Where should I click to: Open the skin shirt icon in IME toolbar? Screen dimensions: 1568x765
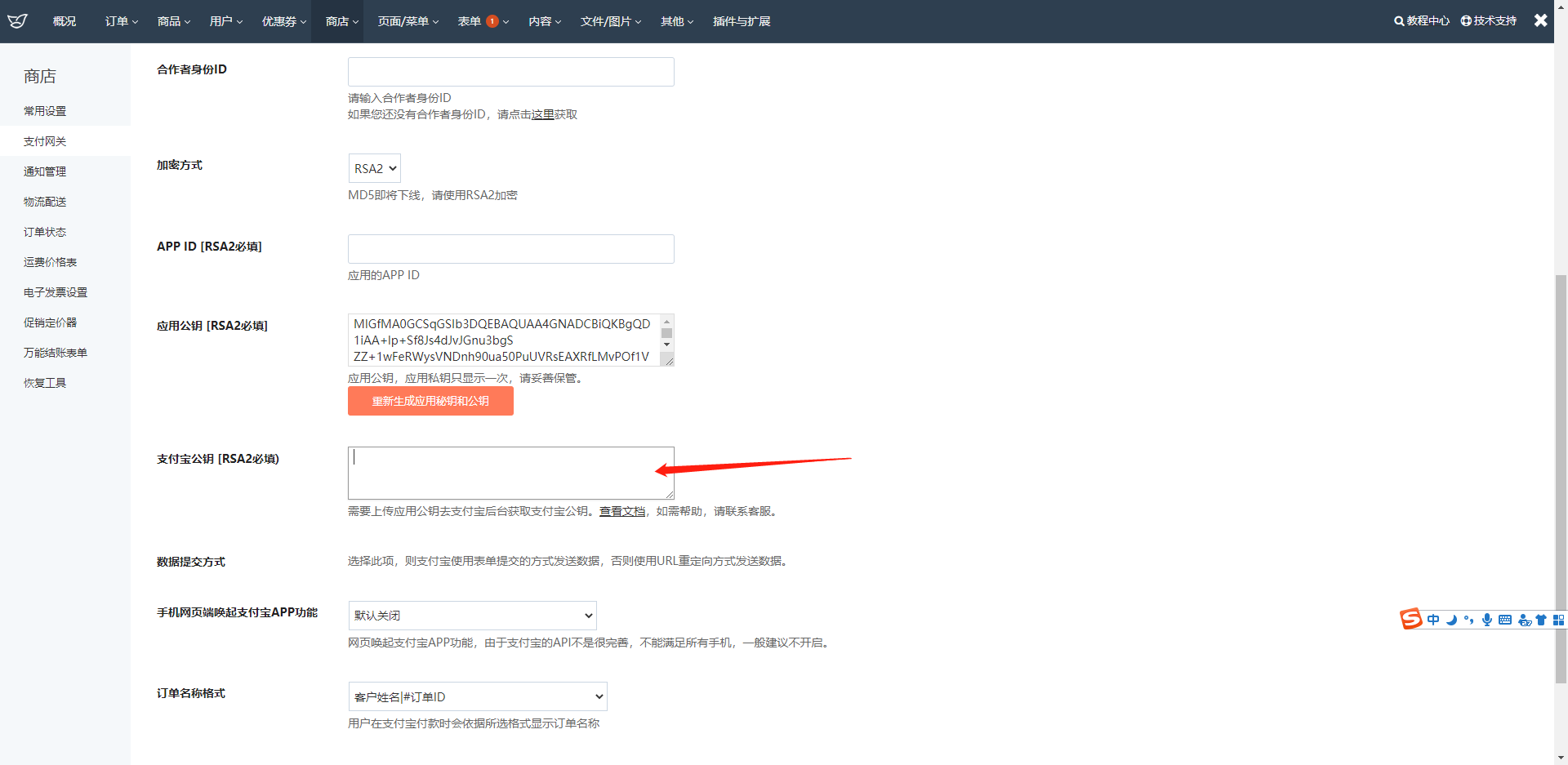pyautogui.click(x=1541, y=620)
